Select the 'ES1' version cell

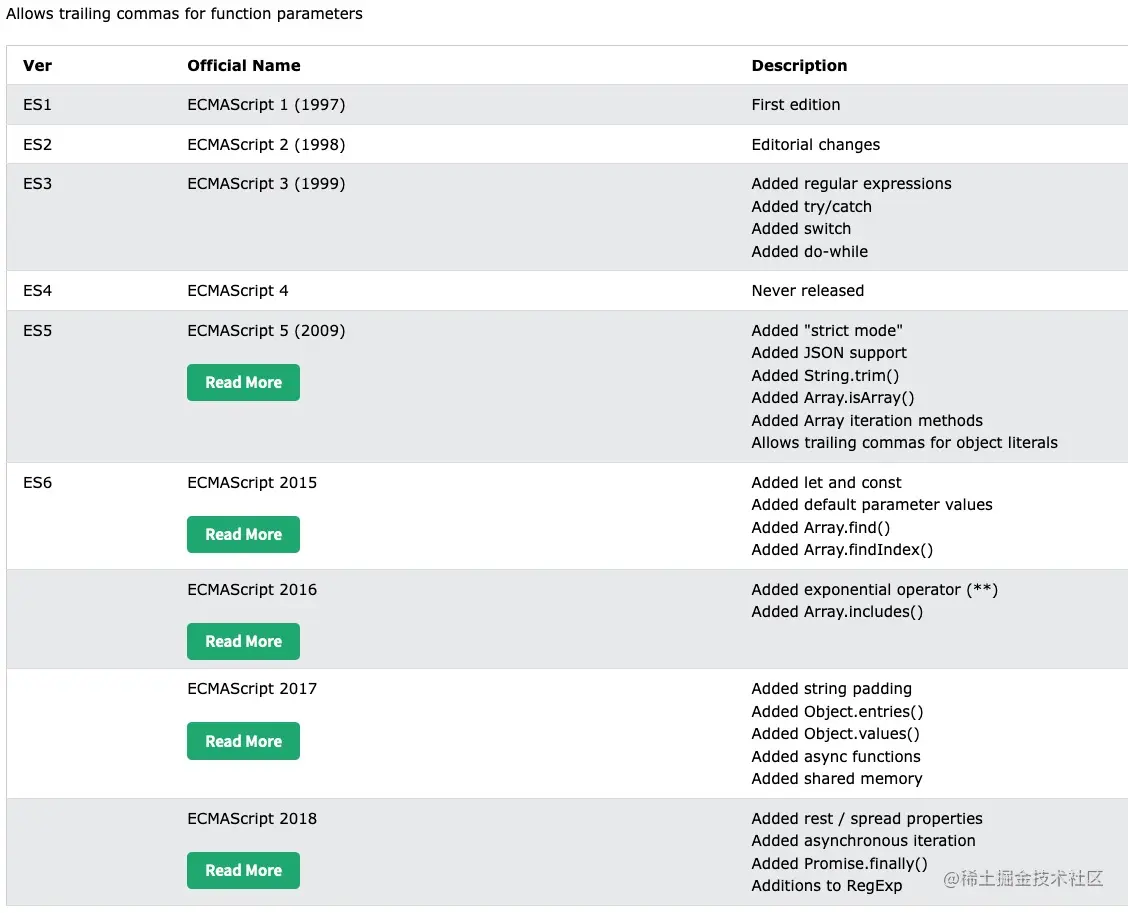[x=37, y=104]
